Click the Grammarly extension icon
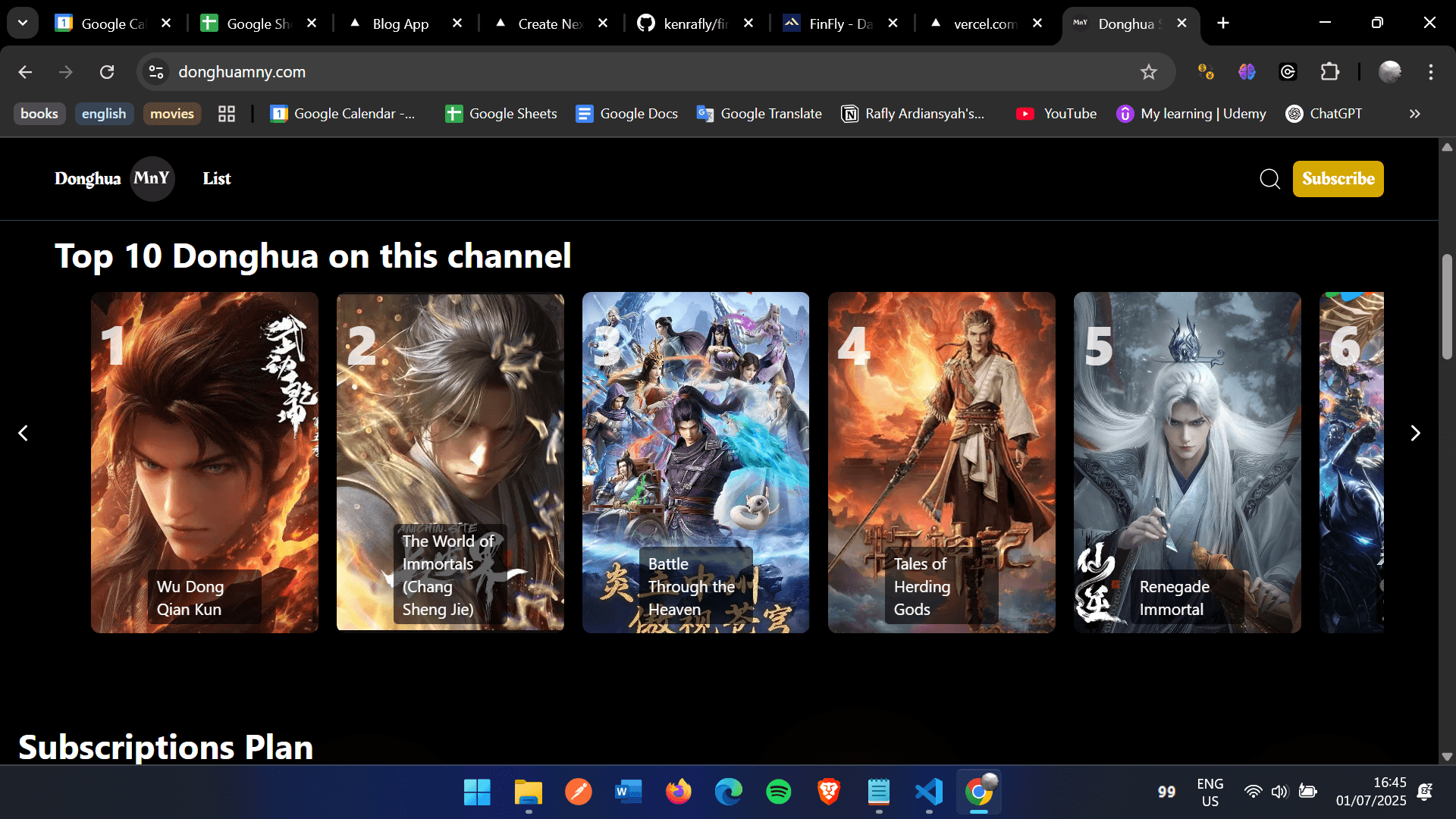 tap(1288, 72)
